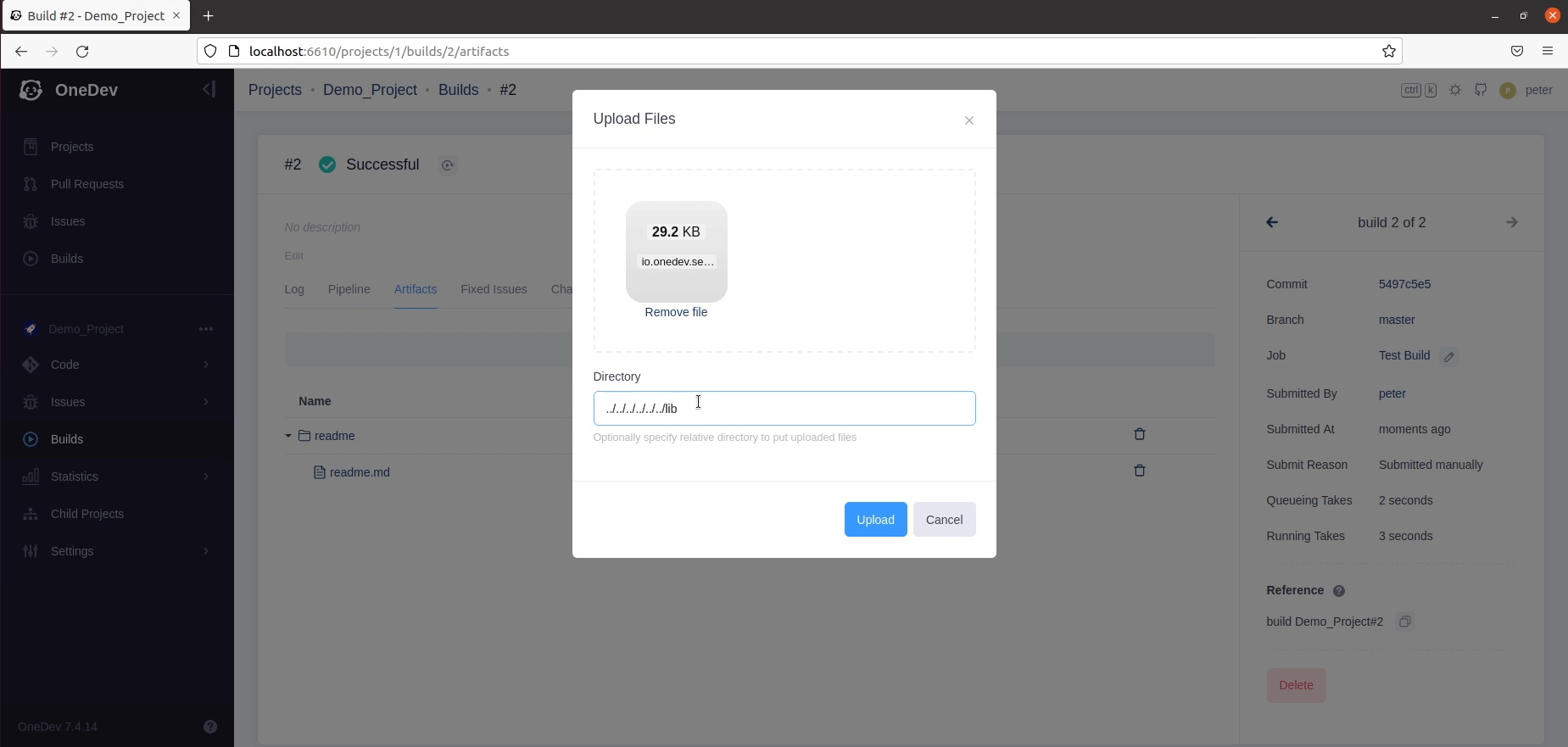Open the help question mark icon
Screen dimensions: 1568x747
(x=210, y=727)
